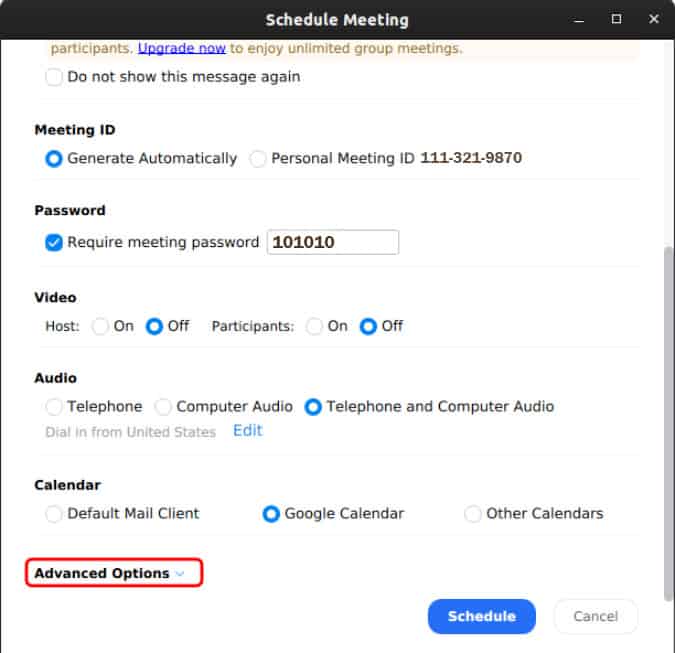
Task: Select Generate Automatically meeting ID
Action: click(54, 158)
